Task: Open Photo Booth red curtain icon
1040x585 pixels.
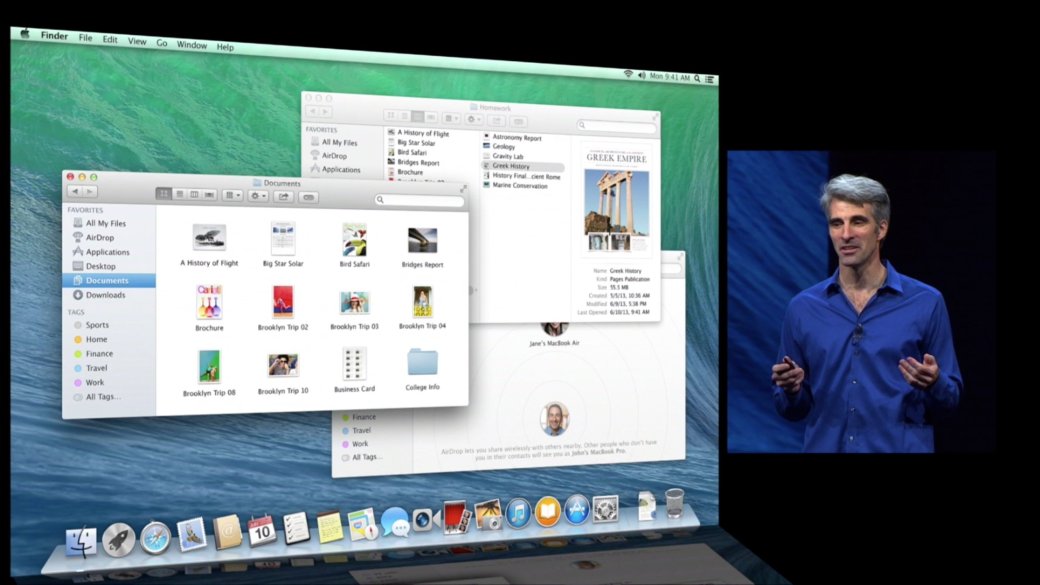Action: point(456,517)
